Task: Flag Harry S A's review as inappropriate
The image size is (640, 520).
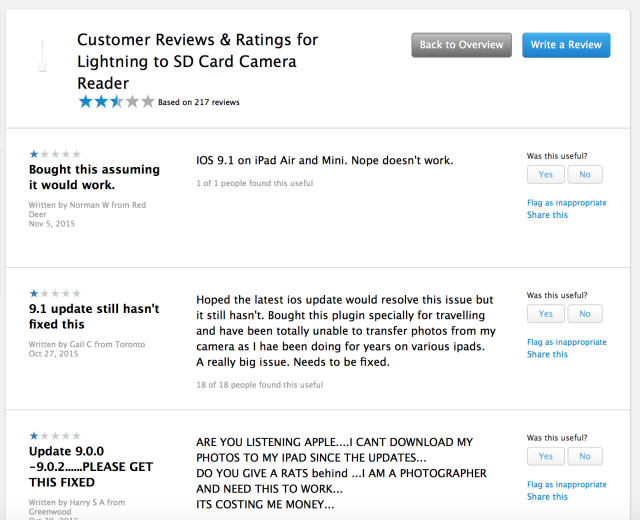Action: pos(567,484)
